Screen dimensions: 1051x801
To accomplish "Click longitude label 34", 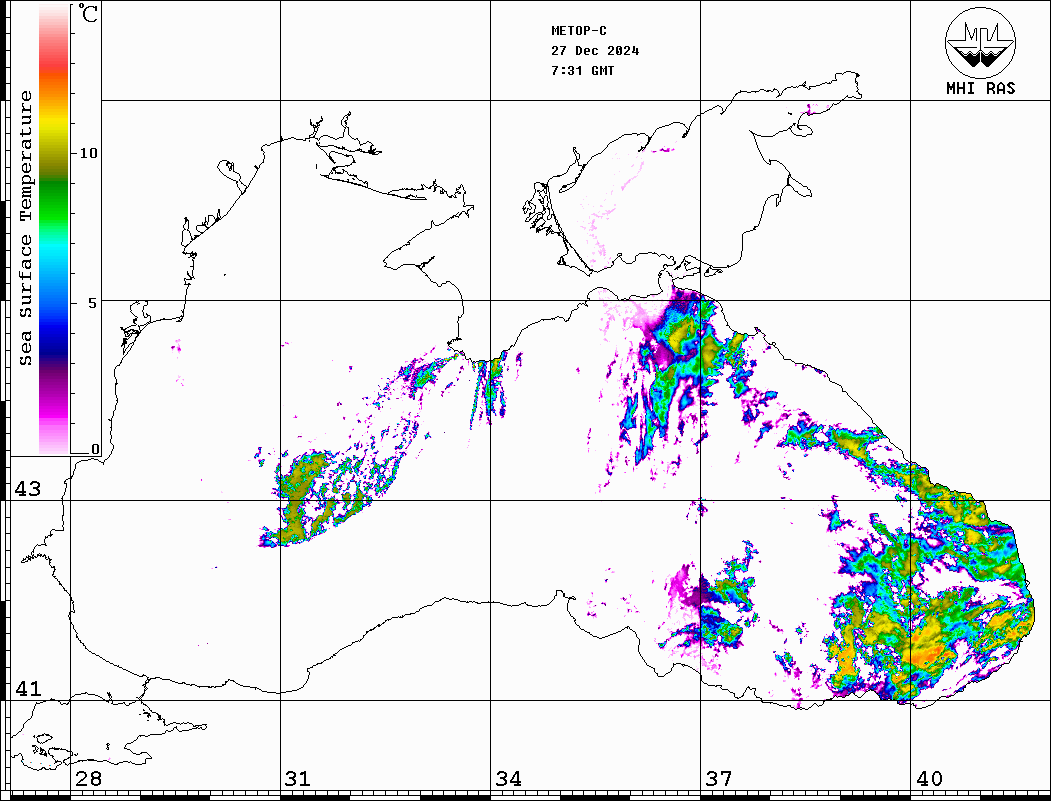I will pyautogui.click(x=508, y=778).
